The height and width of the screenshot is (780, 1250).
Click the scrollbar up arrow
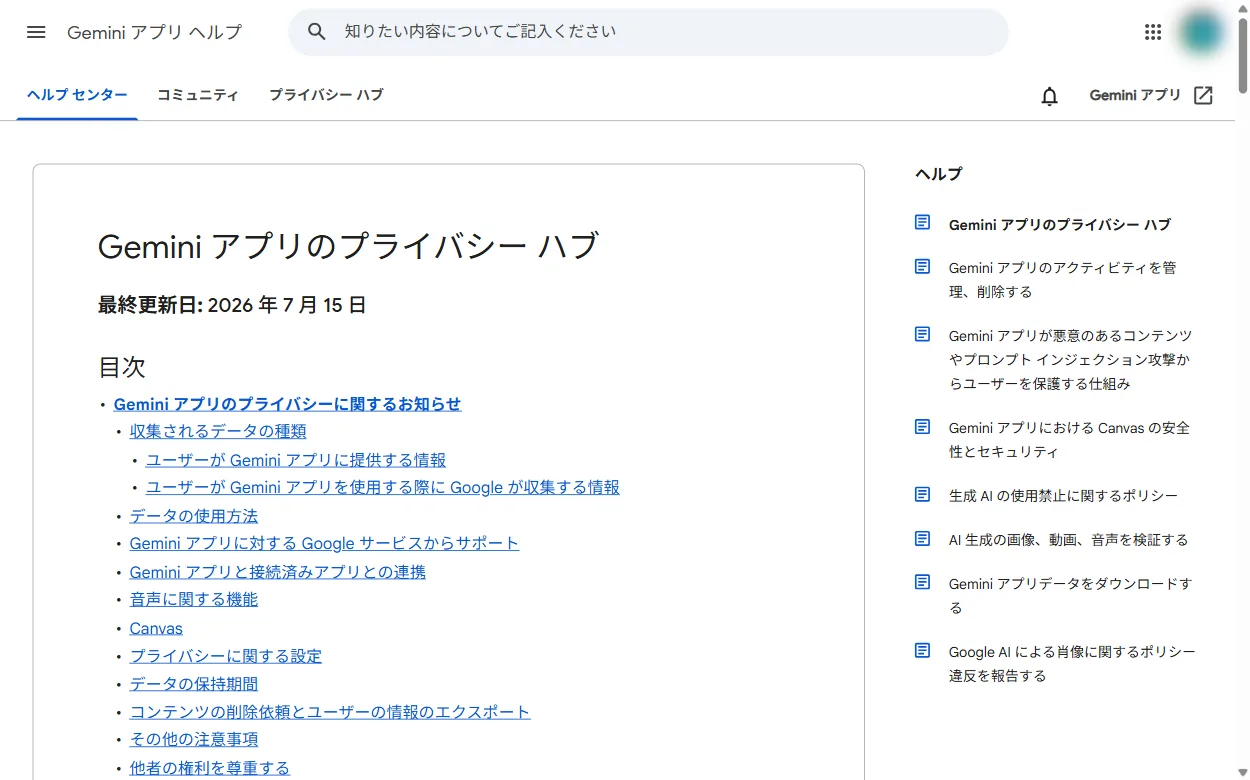click(x=1242, y=7)
